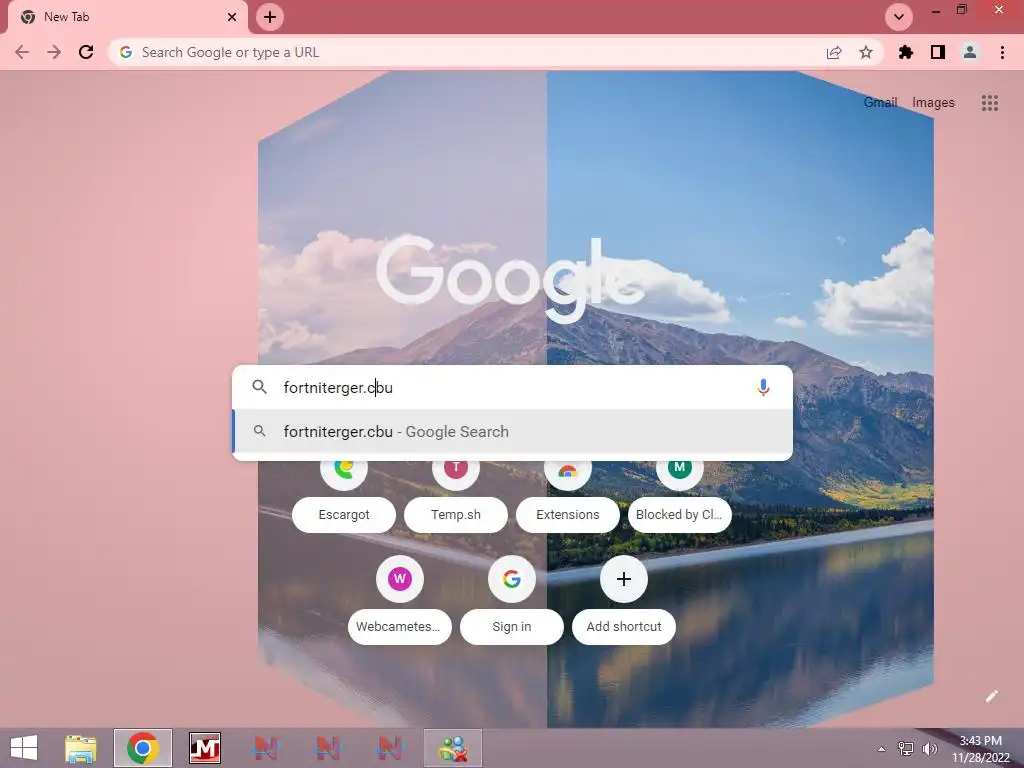Screen dimensions: 1024x768
Task: Close the New Tab tab
Action: click(x=232, y=17)
